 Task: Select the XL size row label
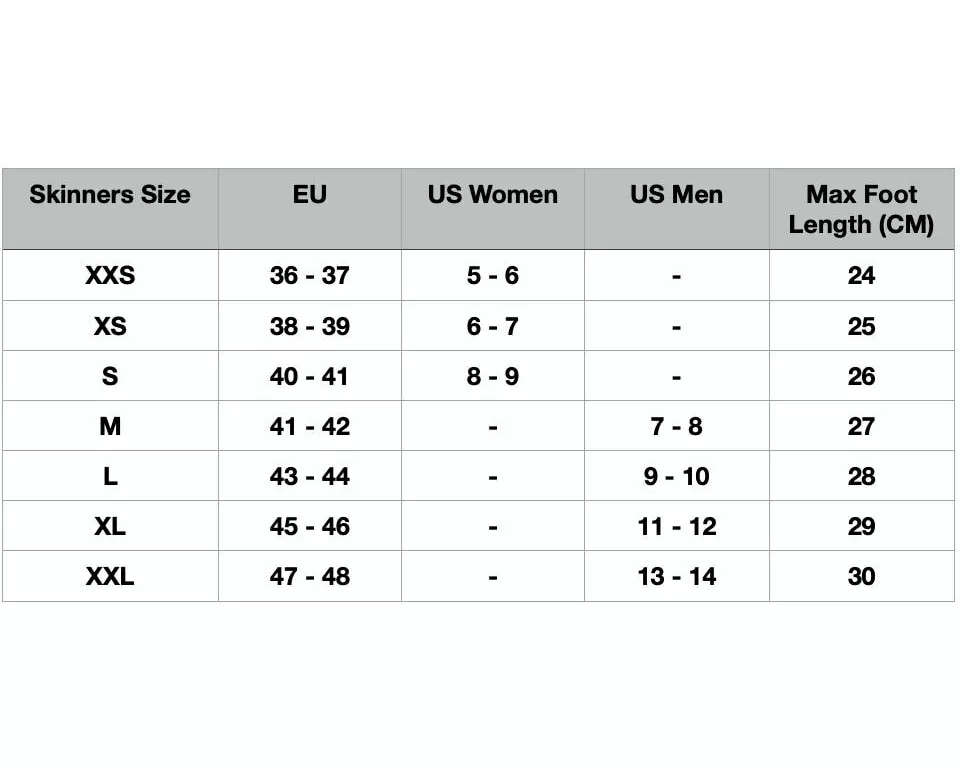point(110,527)
